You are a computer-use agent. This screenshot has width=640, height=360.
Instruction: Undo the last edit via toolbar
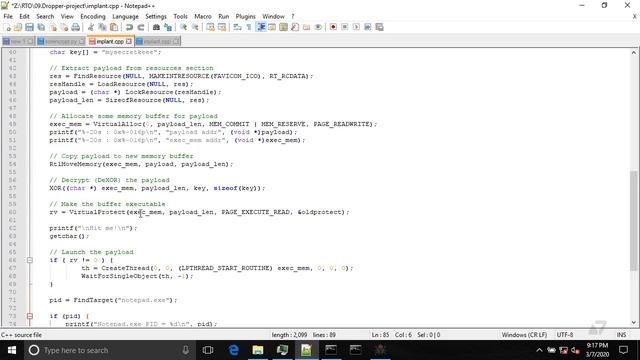point(129,27)
